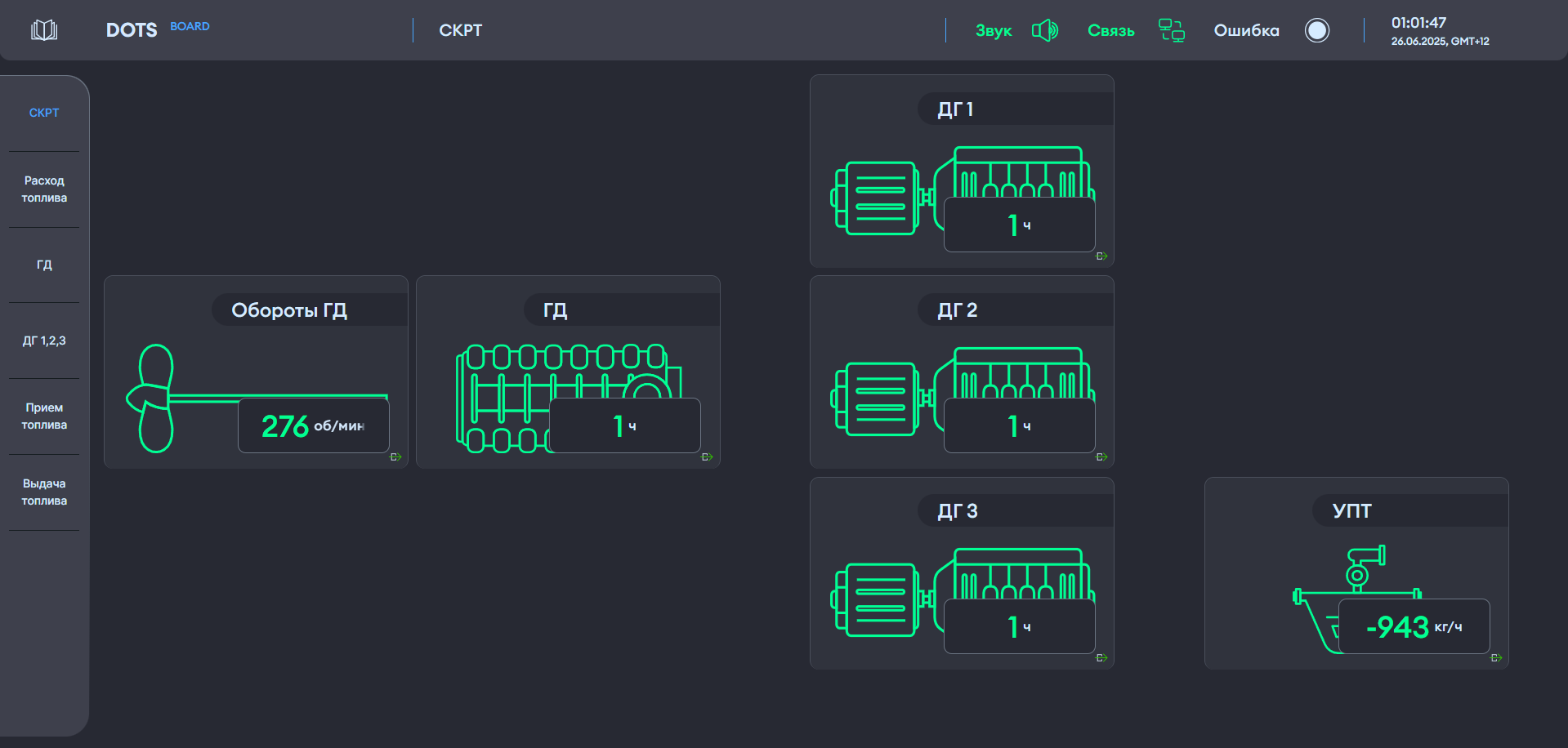Click the Связь network connection icon
1568x748 pixels.
click(x=1171, y=31)
